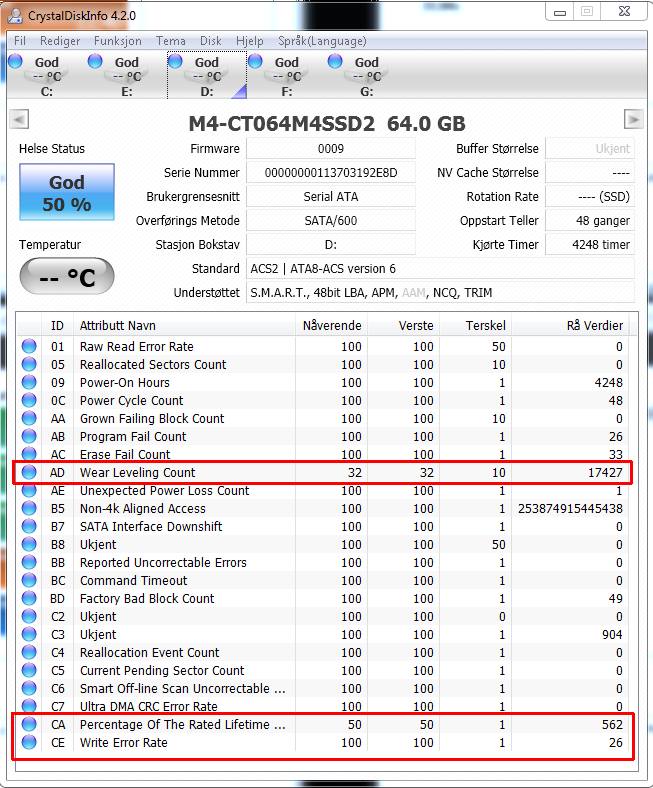
Task: Click status icon for Command Timeout
Action: [29, 580]
